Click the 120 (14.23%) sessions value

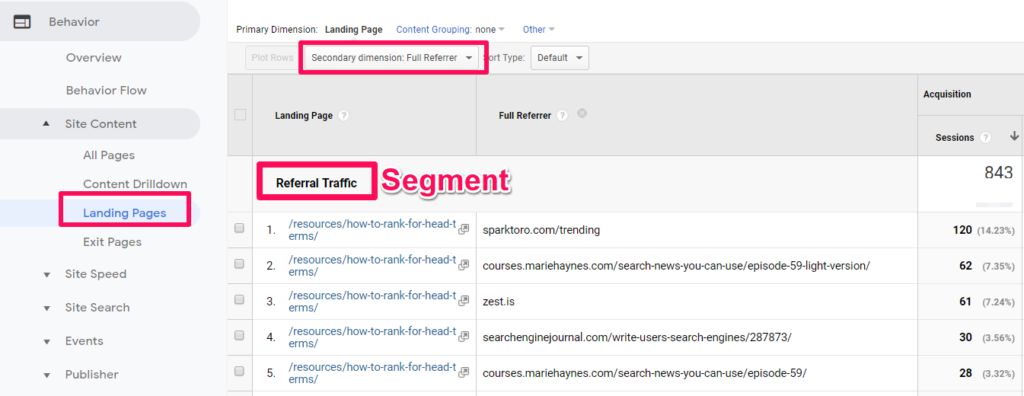pos(984,230)
